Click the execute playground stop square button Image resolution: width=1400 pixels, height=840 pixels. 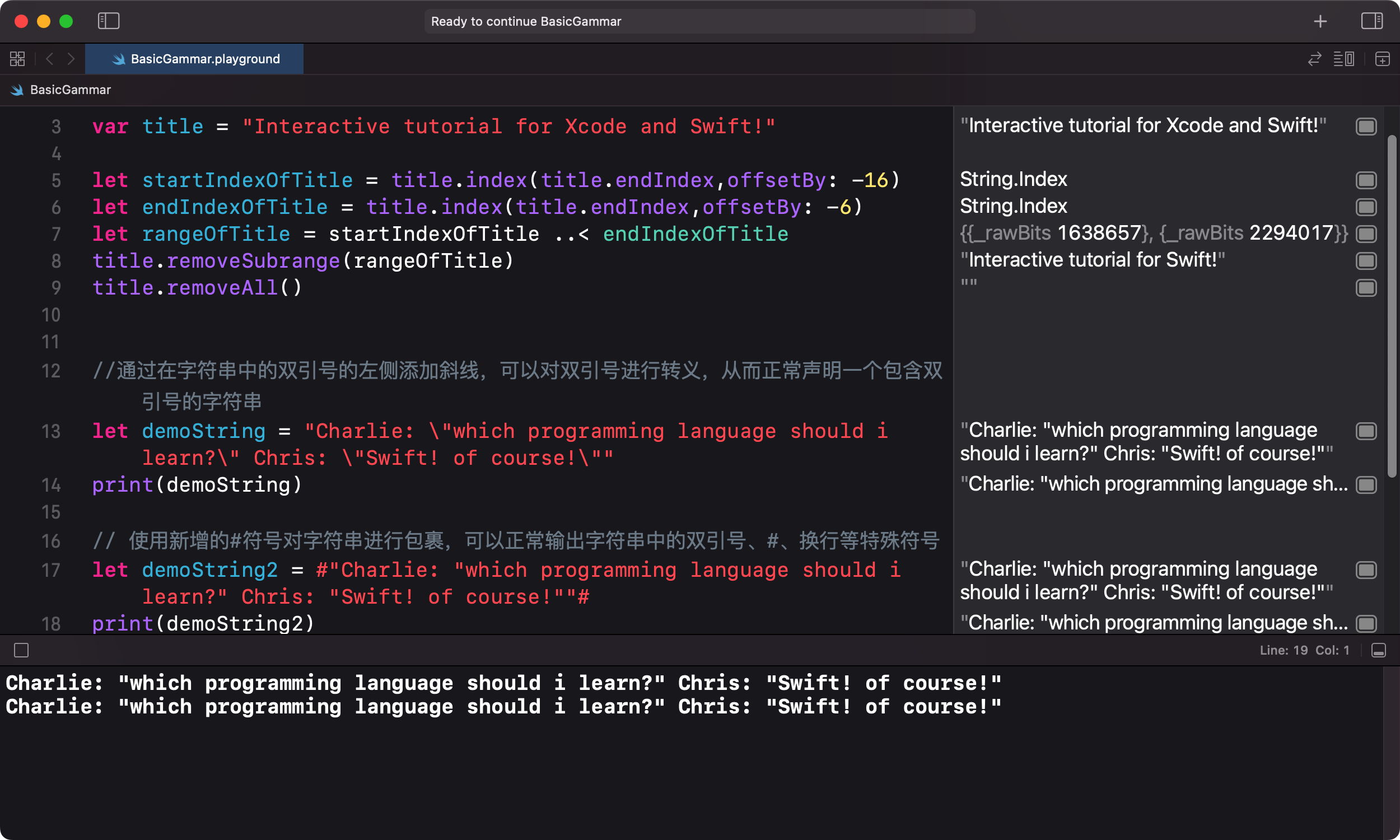(x=21, y=650)
